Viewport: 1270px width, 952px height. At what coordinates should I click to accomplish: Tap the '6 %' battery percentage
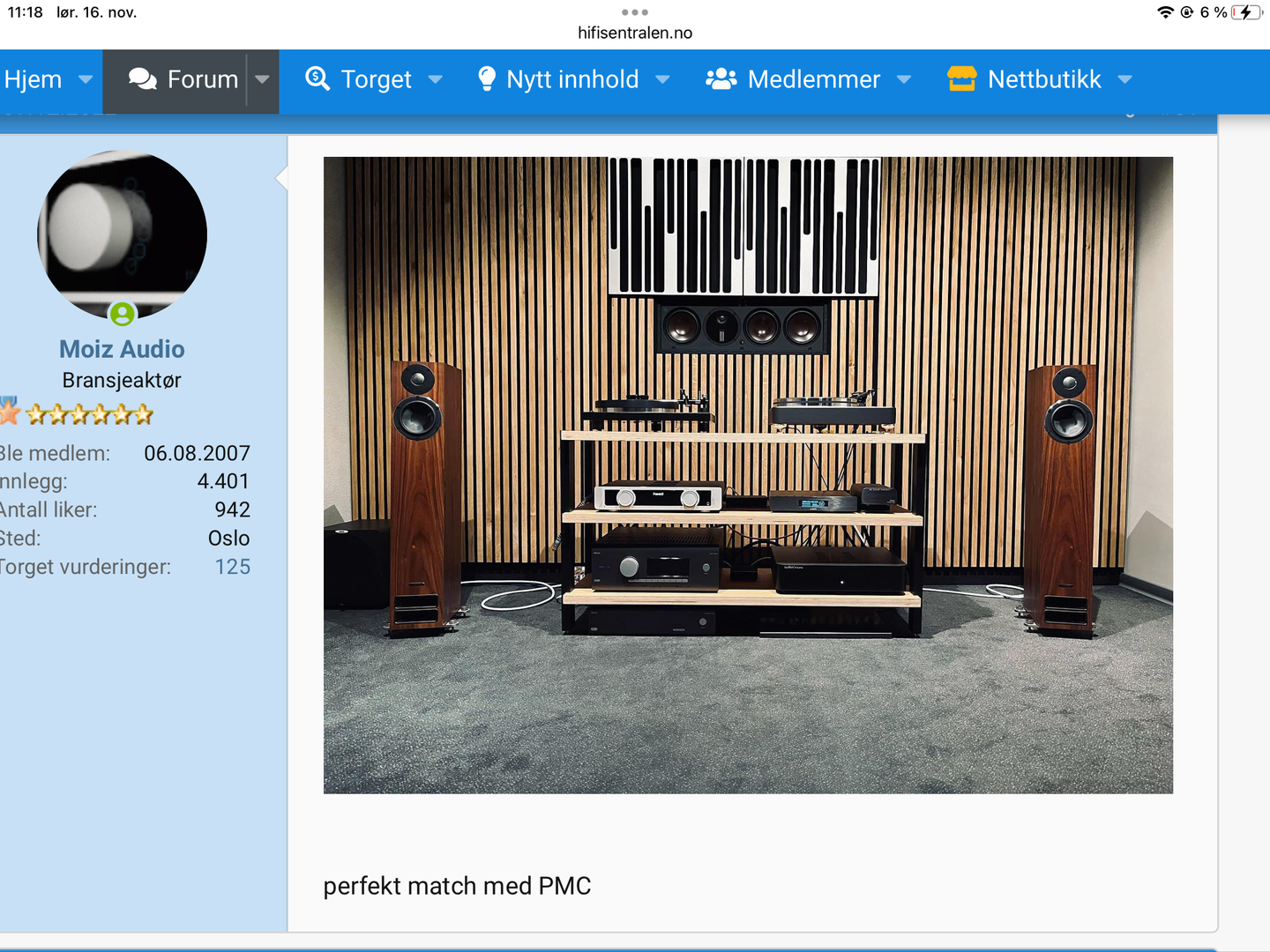click(1214, 12)
